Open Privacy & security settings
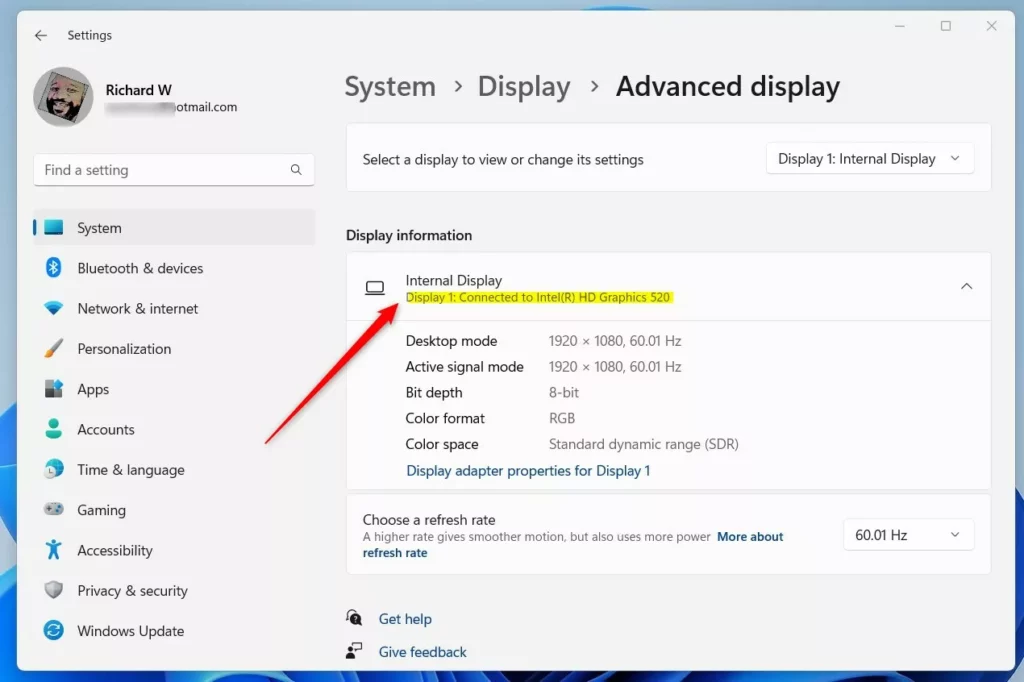1024x682 pixels. pyautogui.click(x=174, y=591)
